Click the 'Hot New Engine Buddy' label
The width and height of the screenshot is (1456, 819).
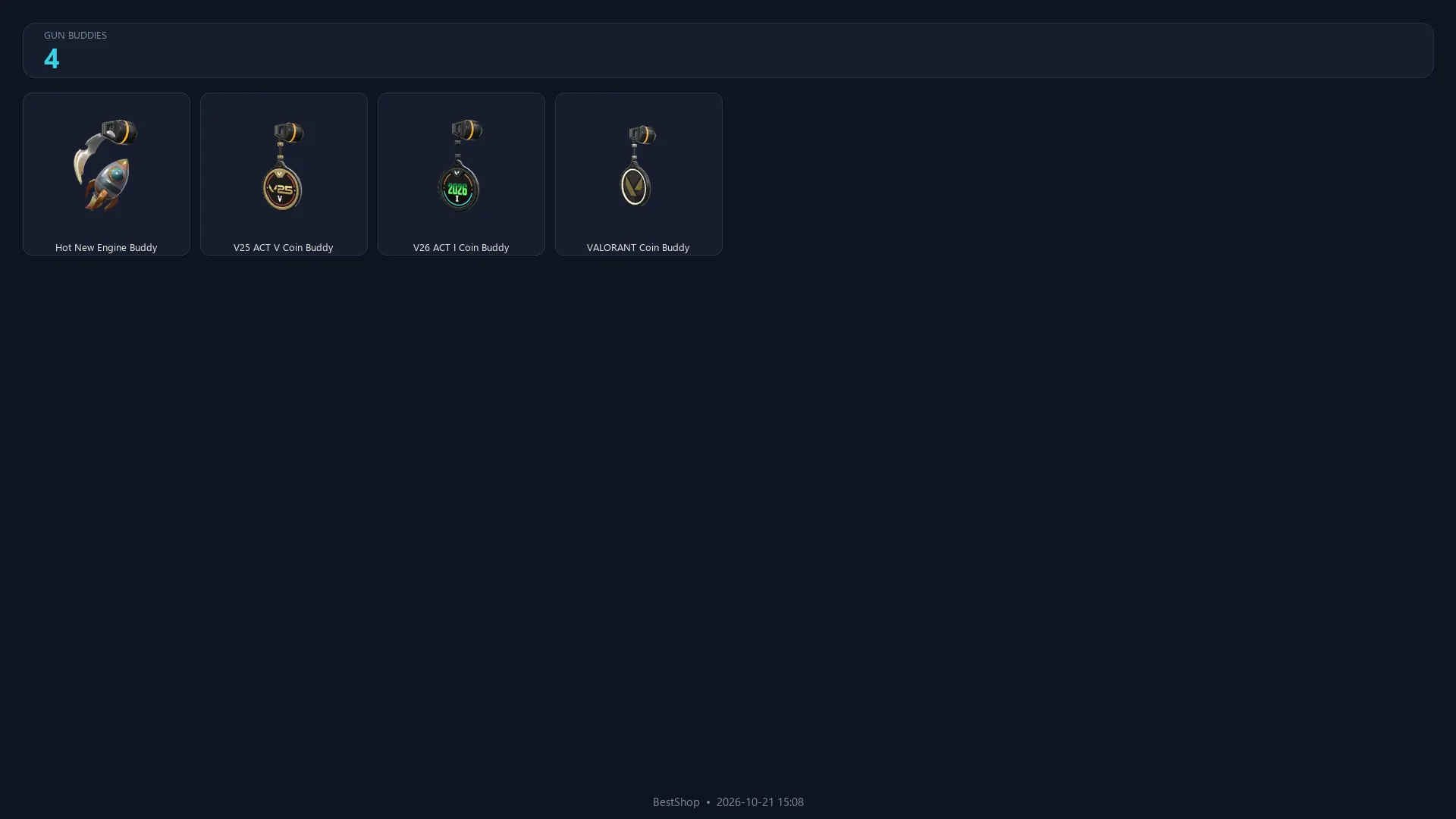106,247
